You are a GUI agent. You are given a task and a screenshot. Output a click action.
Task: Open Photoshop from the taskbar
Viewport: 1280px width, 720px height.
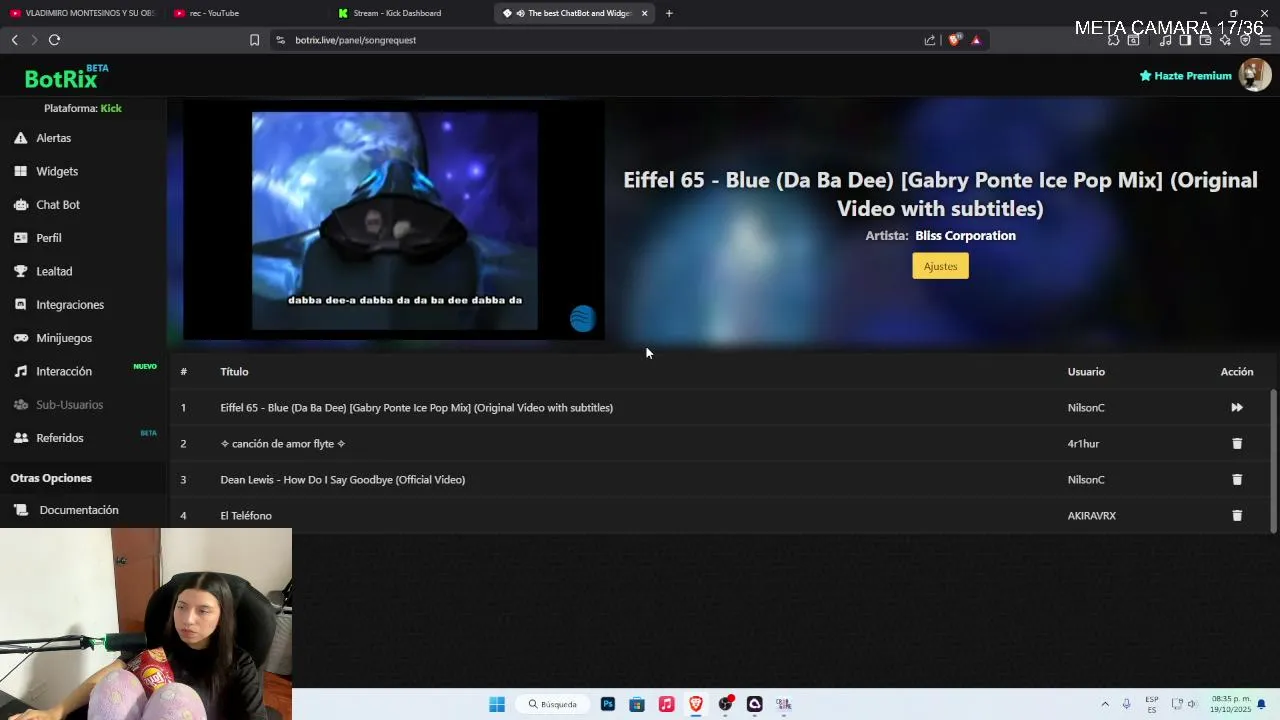click(x=607, y=704)
